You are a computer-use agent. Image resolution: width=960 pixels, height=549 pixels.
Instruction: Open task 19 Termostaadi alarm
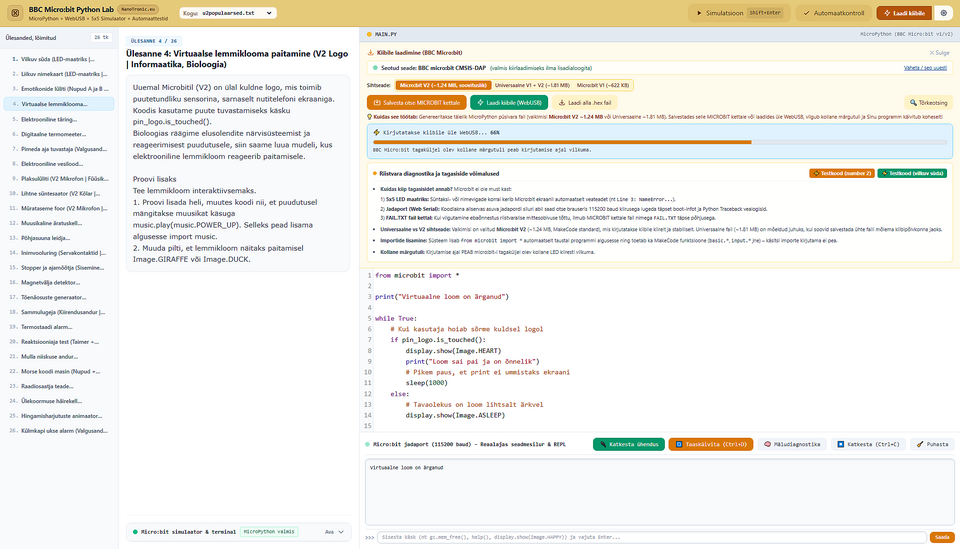59,327
